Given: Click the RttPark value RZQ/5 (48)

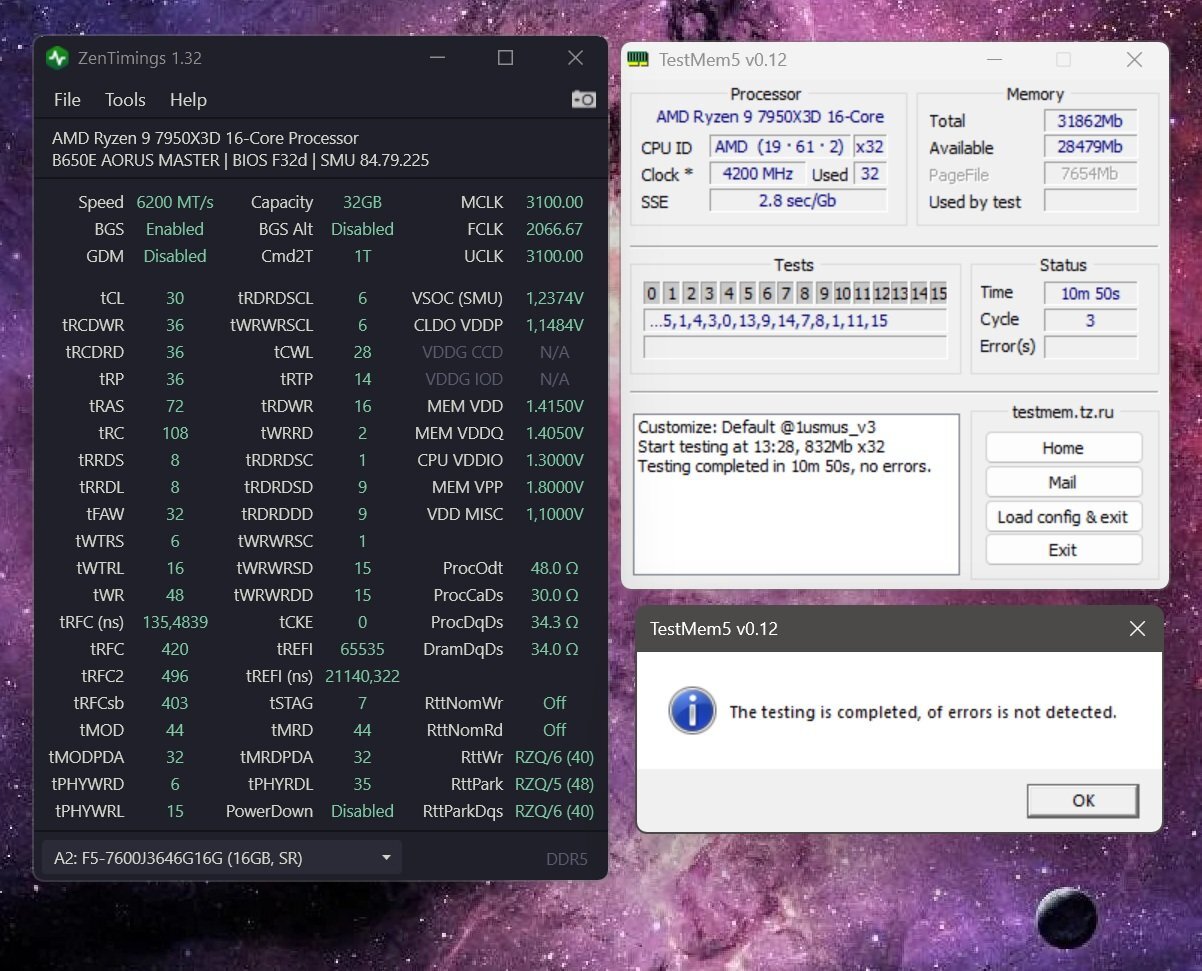Looking at the screenshot, I should [554, 784].
